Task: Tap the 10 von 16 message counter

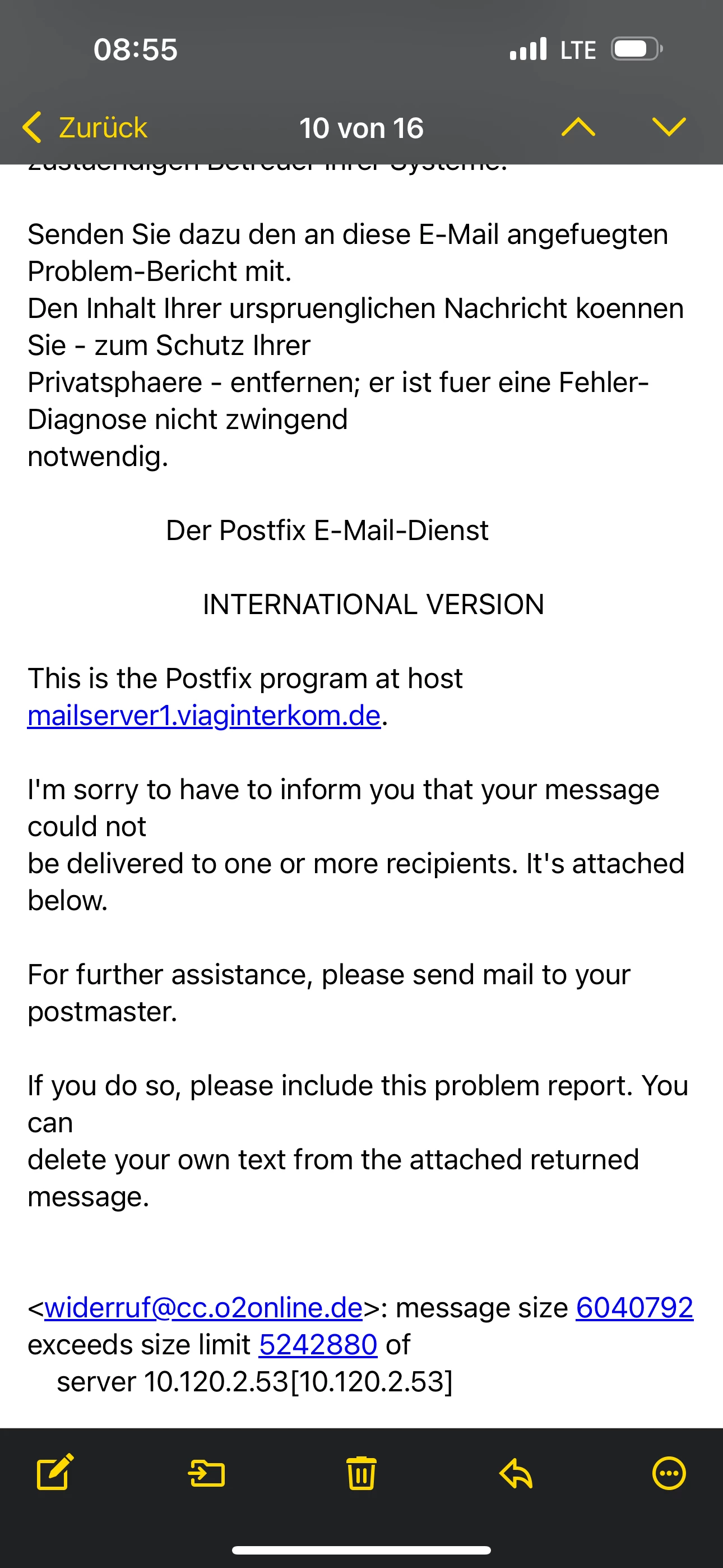Action: coord(361,128)
